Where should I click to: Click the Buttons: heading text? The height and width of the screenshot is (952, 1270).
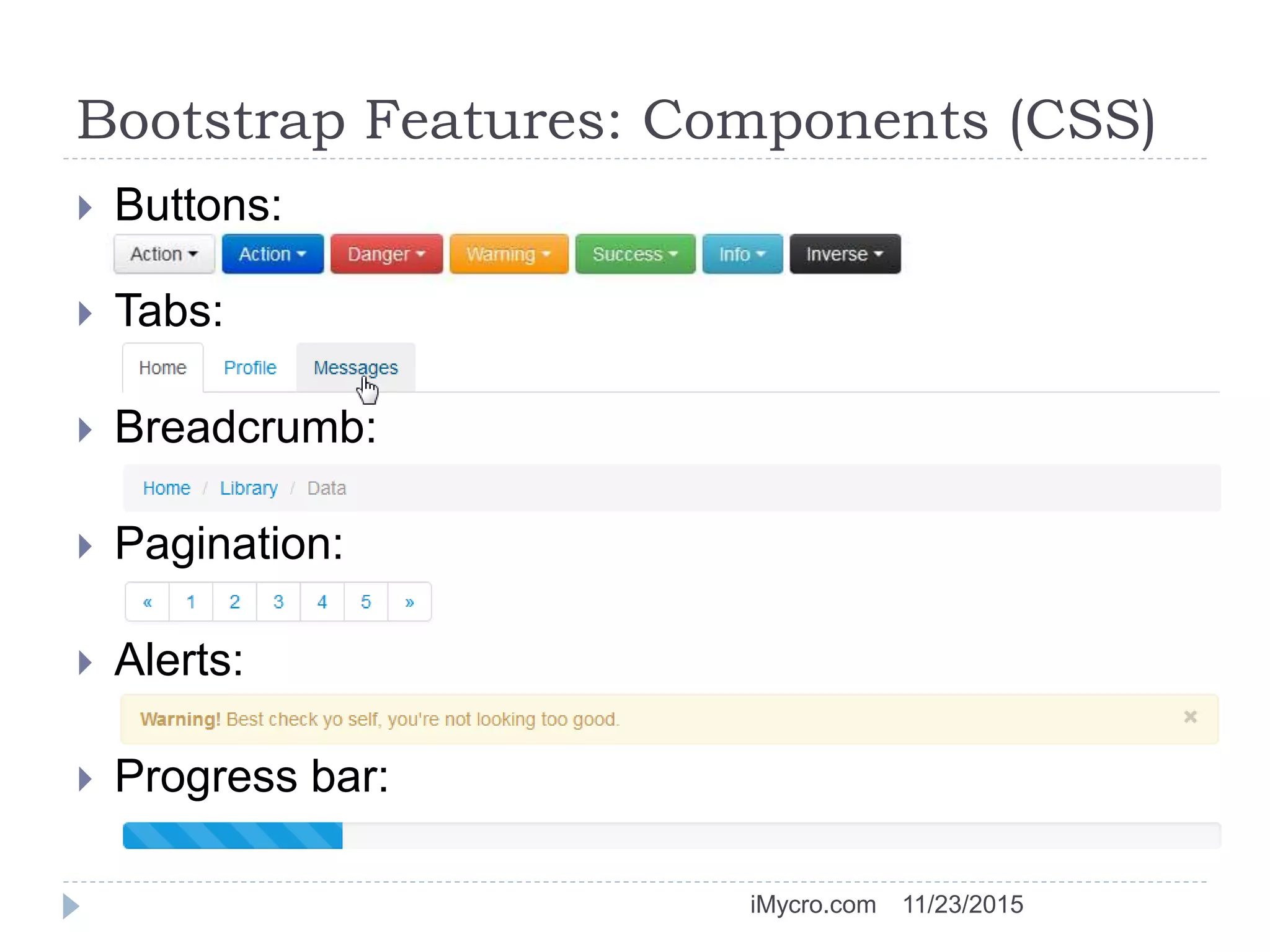click(198, 205)
